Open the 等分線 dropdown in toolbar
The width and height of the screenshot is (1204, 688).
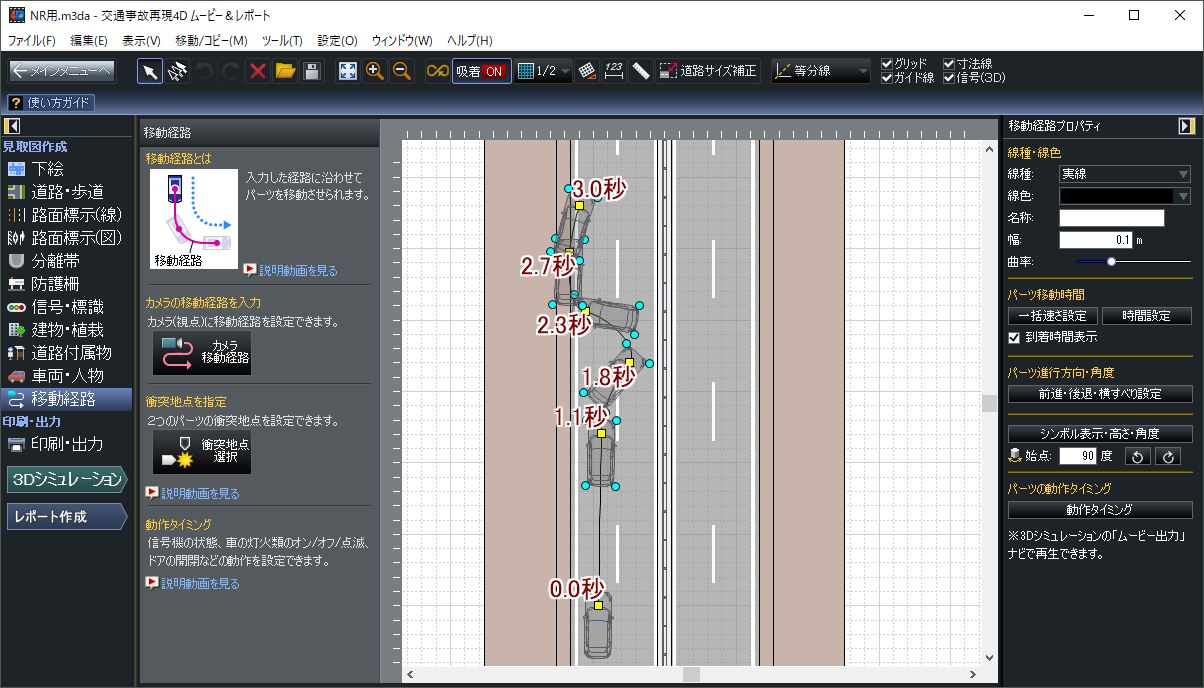click(821, 71)
